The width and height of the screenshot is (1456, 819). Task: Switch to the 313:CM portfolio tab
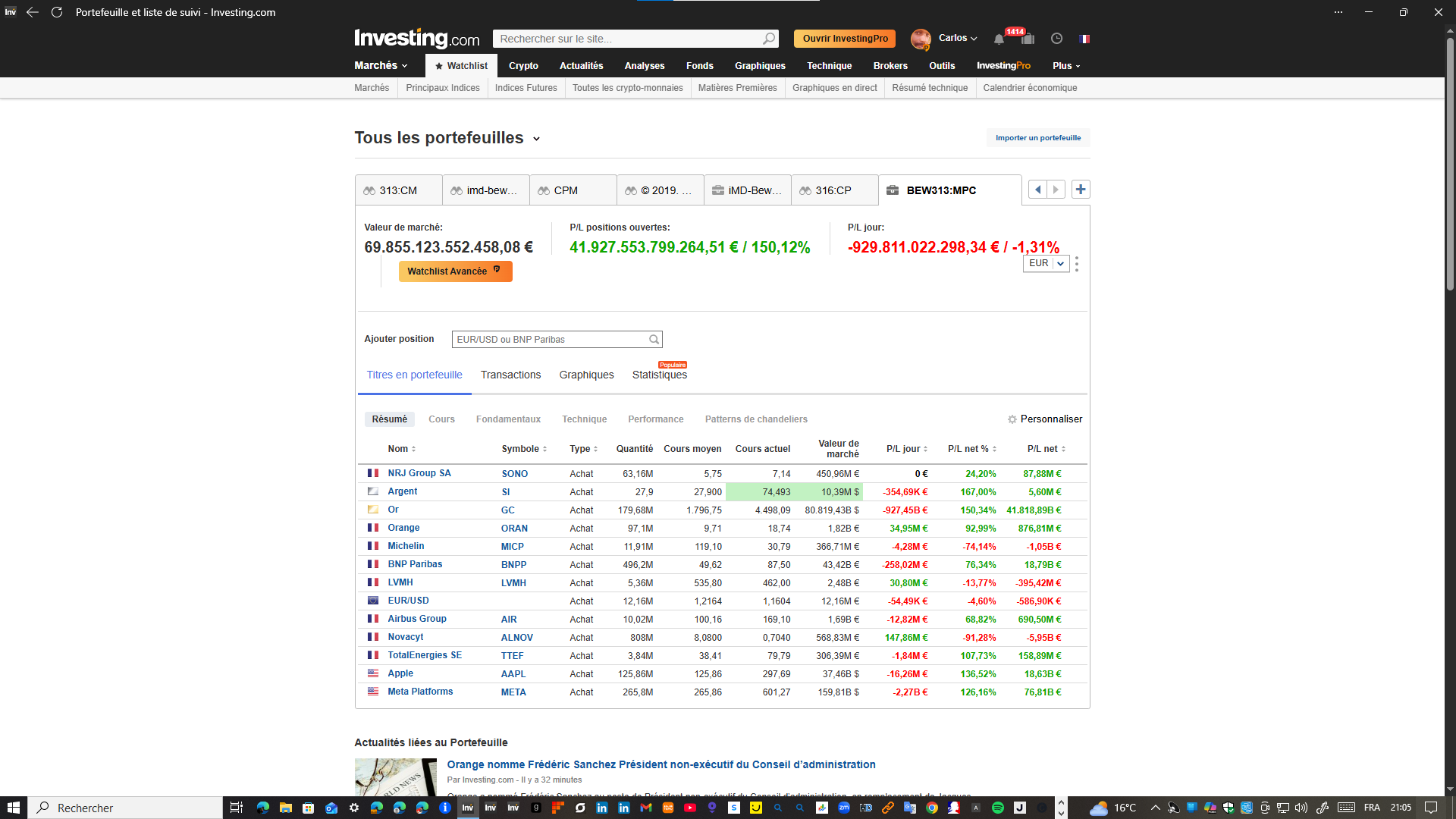point(399,190)
